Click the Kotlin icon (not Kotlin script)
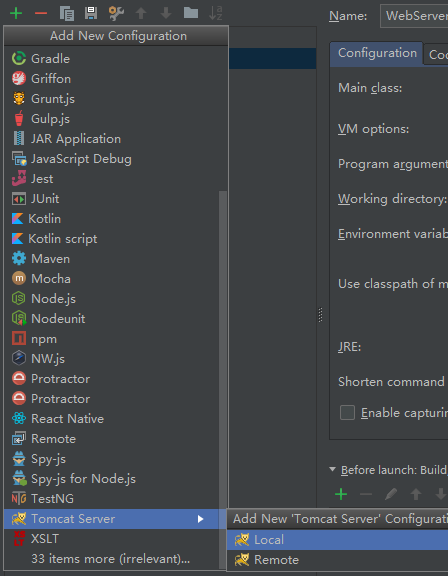This screenshot has width=448, height=576. [17, 219]
